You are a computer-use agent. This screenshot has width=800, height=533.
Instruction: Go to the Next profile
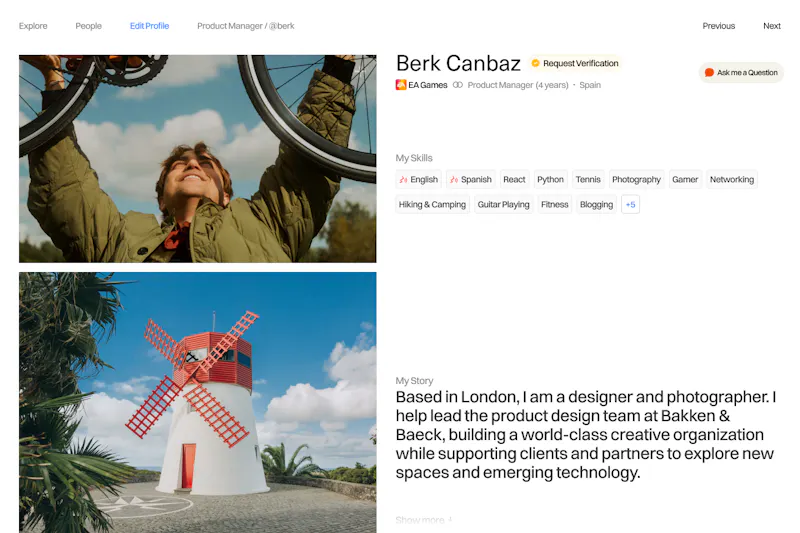772,26
